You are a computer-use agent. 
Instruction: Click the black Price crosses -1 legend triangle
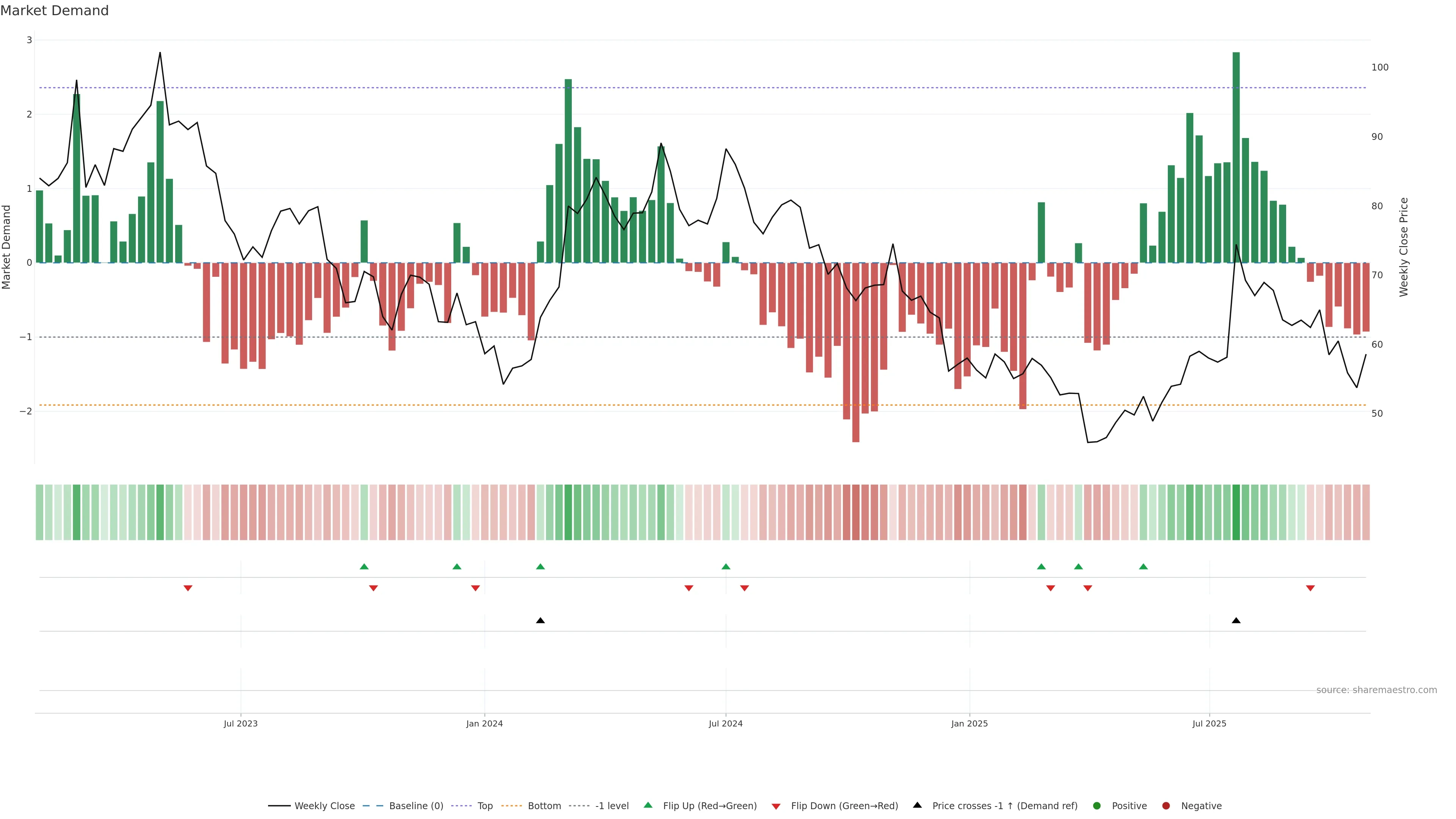(917, 805)
